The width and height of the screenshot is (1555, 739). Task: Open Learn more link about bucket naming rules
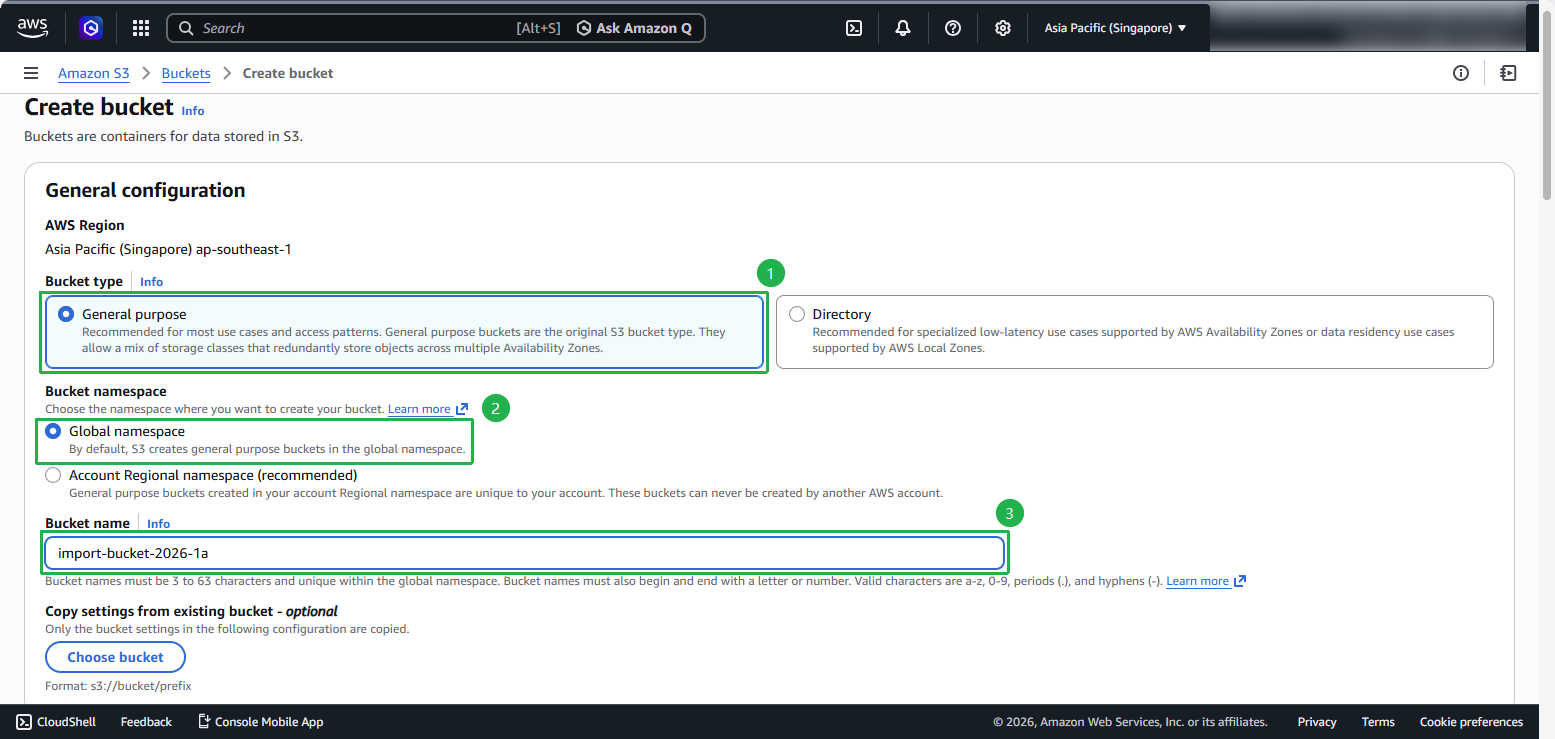[1206, 581]
